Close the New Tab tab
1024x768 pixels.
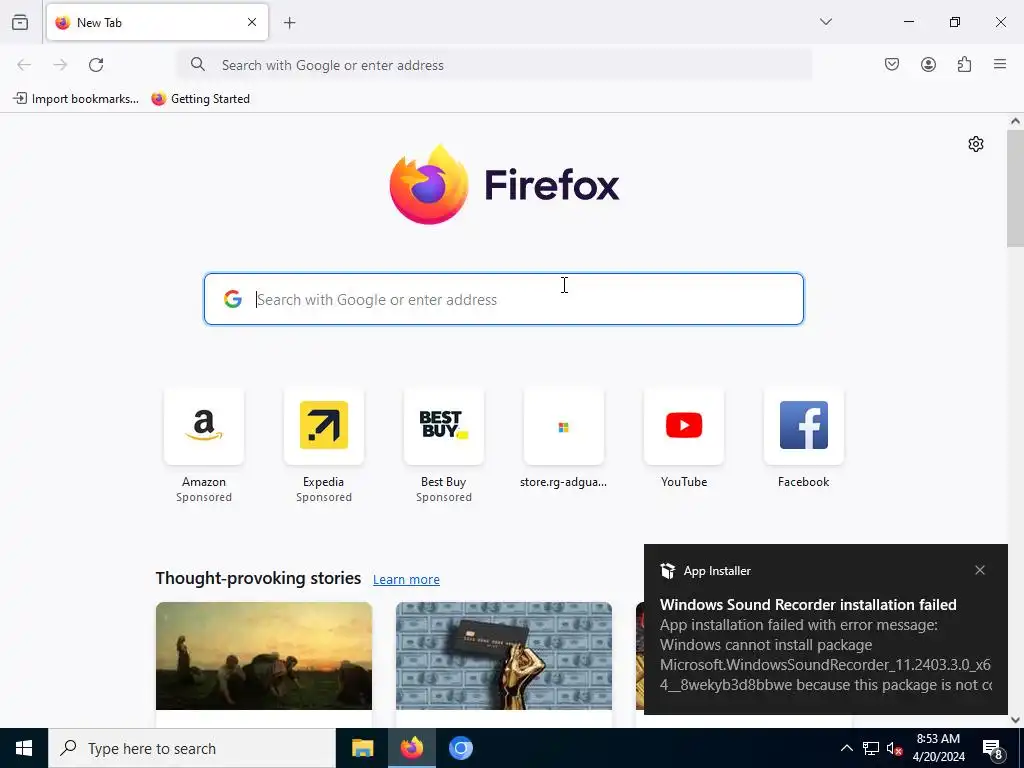click(252, 22)
